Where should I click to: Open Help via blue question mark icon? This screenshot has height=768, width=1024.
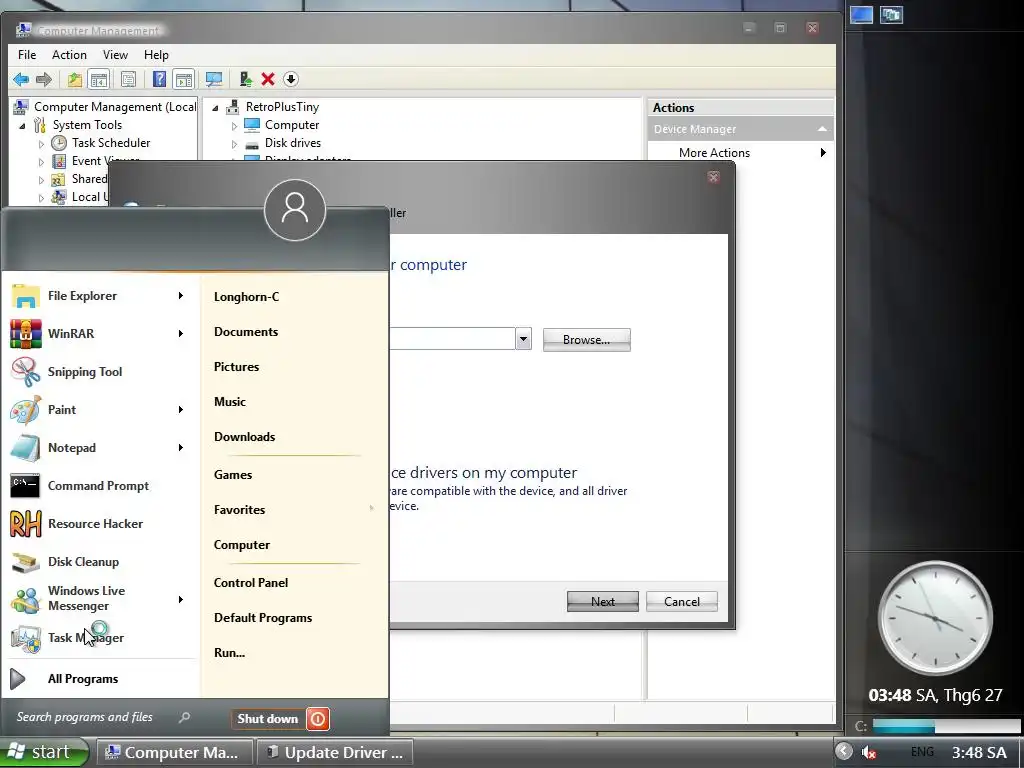[x=159, y=79]
